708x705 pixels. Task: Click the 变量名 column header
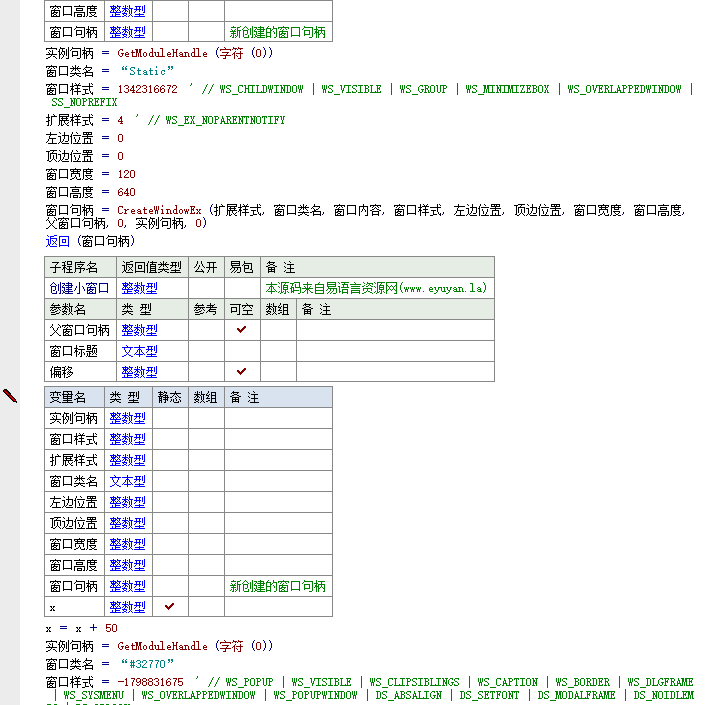75,397
